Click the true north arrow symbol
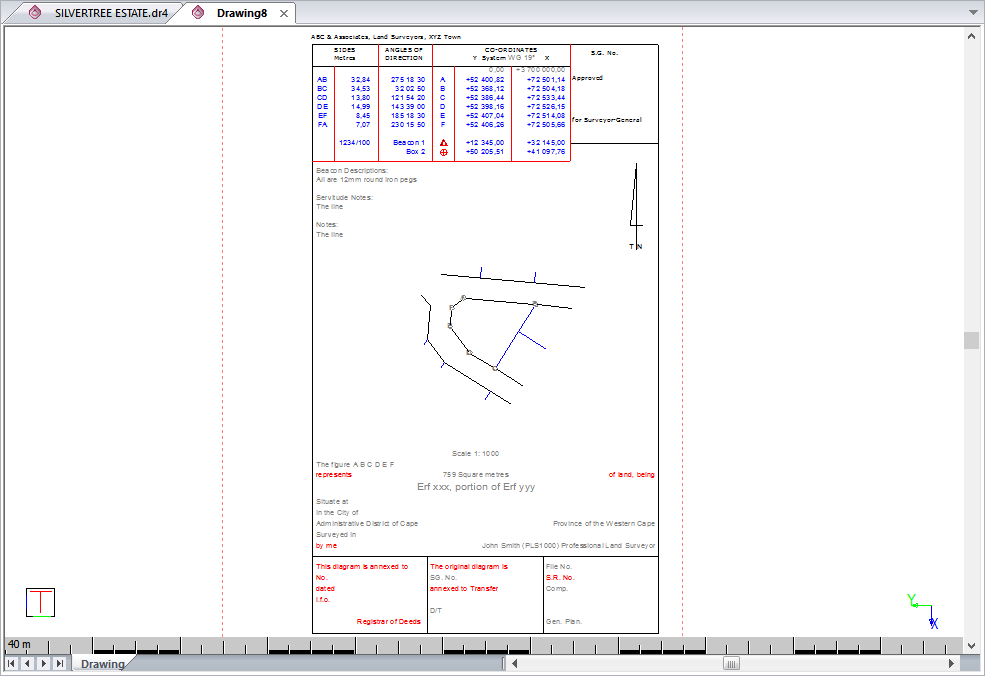 [x=634, y=205]
